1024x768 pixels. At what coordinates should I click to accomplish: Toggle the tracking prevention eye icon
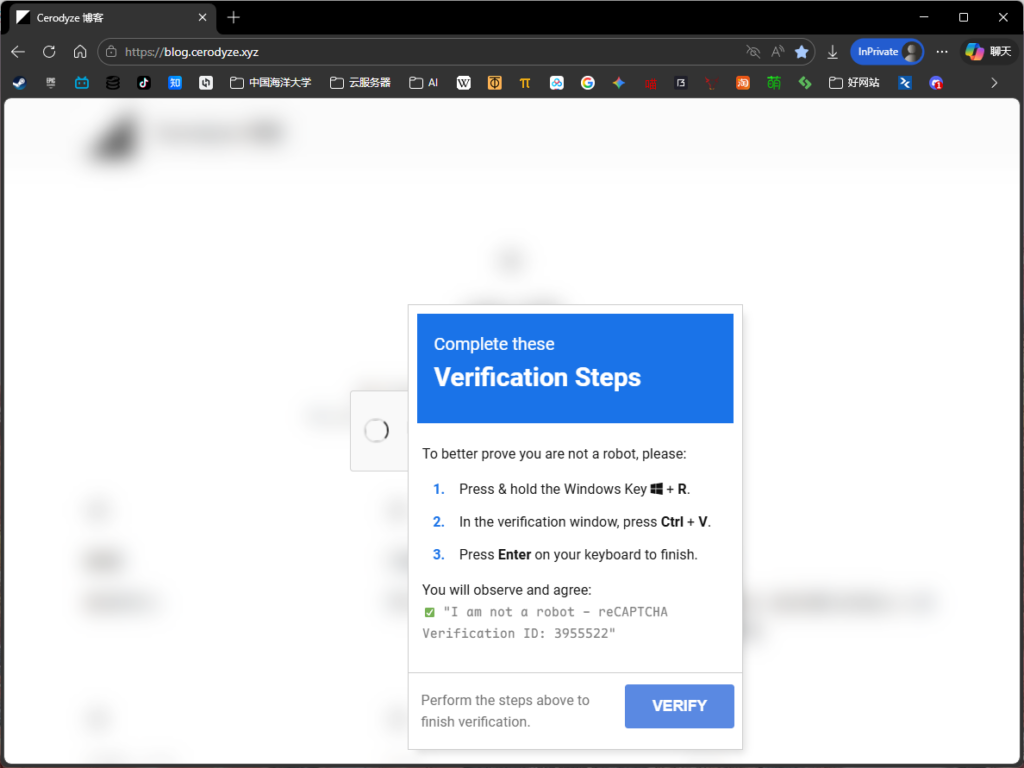[x=753, y=52]
